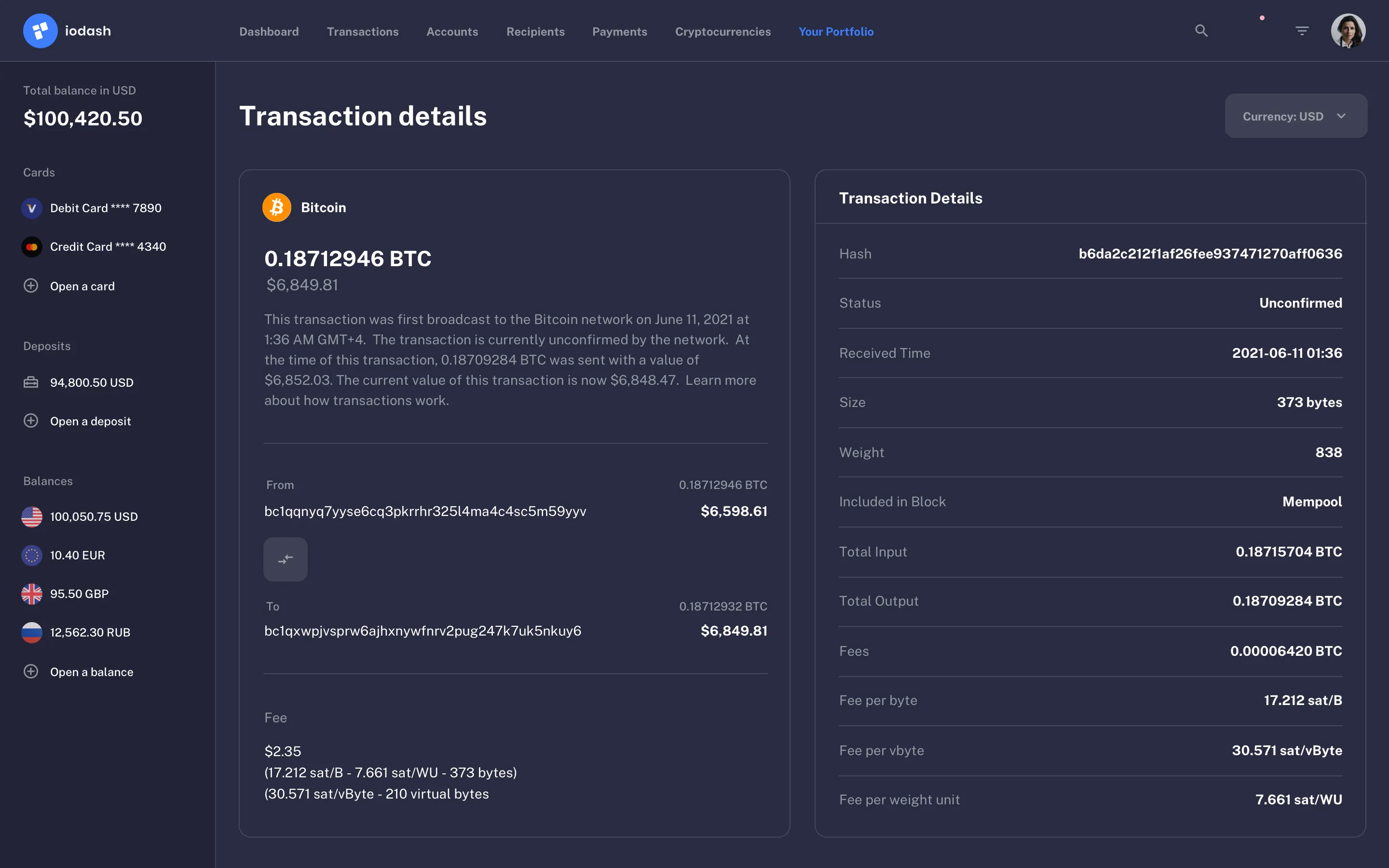Click the filter icon near the profile avatar
Viewport: 1389px width, 868px height.
pyautogui.click(x=1302, y=30)
